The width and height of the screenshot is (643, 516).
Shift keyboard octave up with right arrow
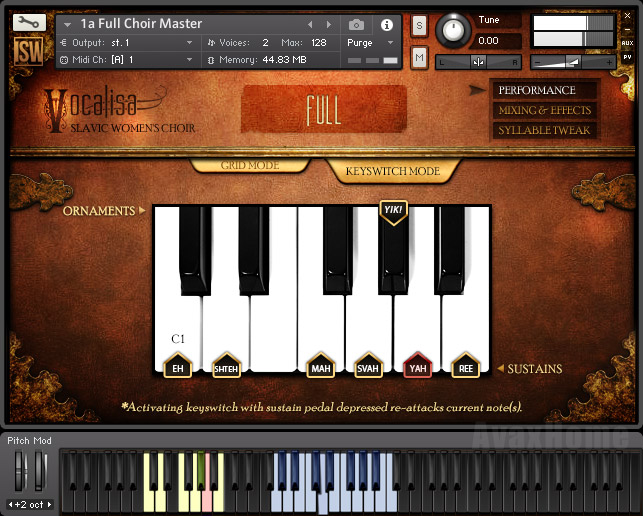point(50,505)
